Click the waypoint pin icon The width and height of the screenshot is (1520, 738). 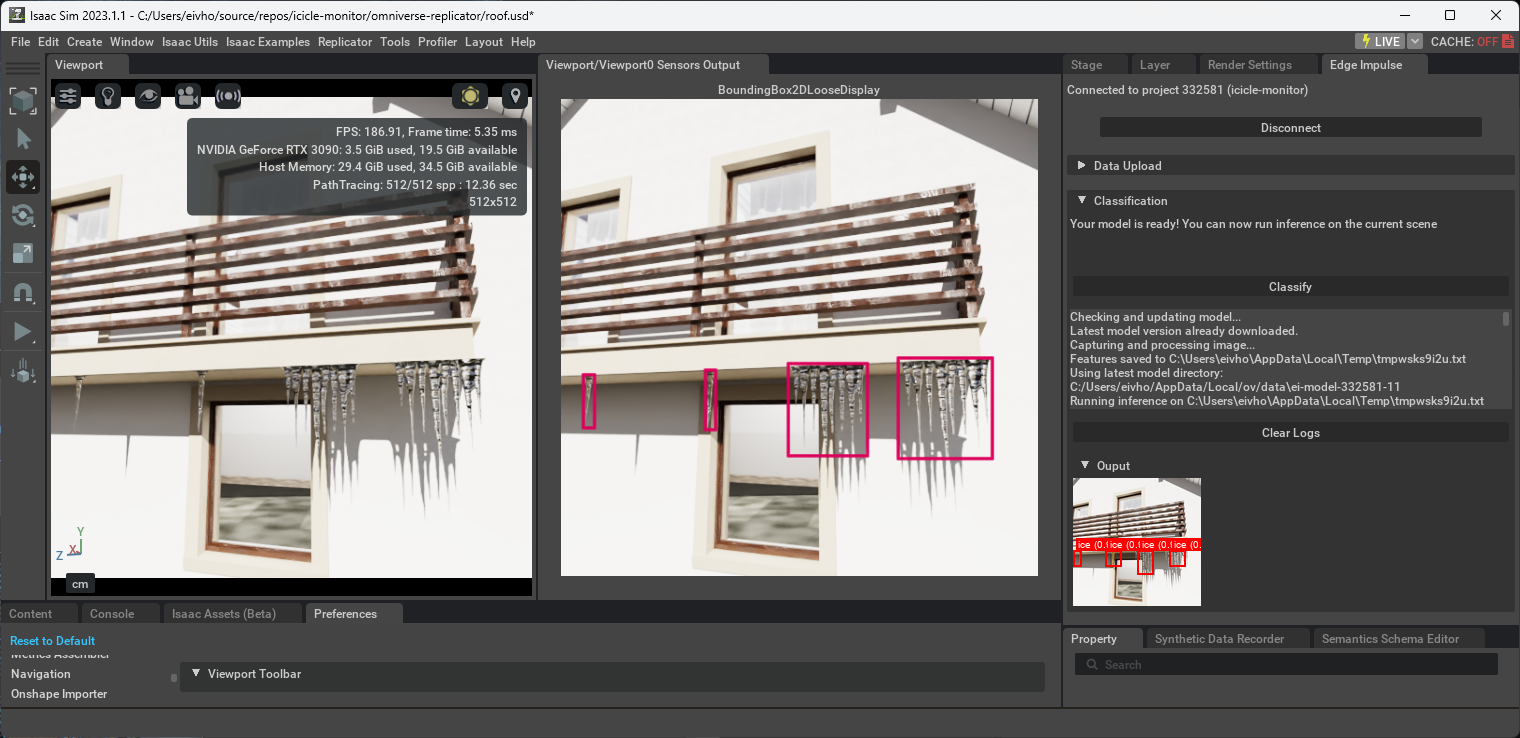tap(515, 96)
